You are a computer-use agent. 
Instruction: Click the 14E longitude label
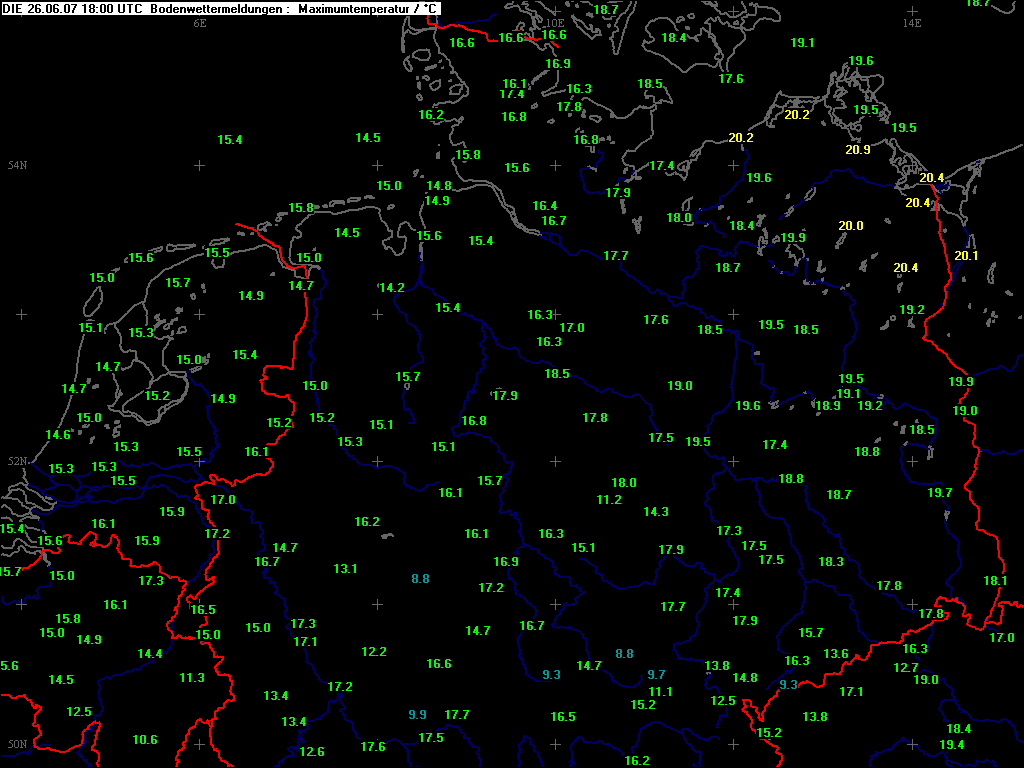point(911,23)
